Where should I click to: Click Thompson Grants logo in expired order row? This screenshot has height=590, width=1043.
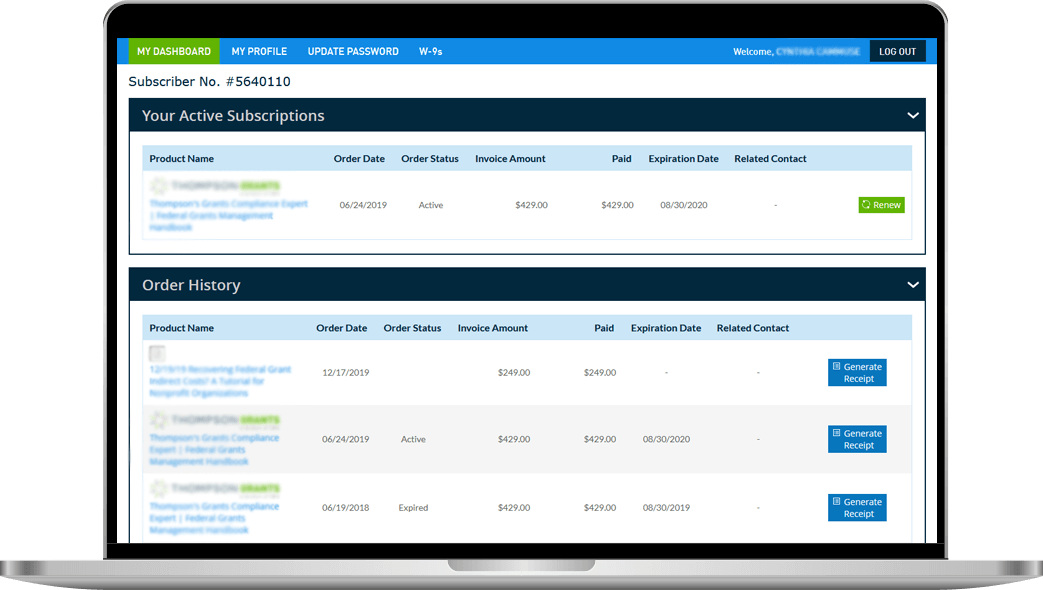point(215,488)
